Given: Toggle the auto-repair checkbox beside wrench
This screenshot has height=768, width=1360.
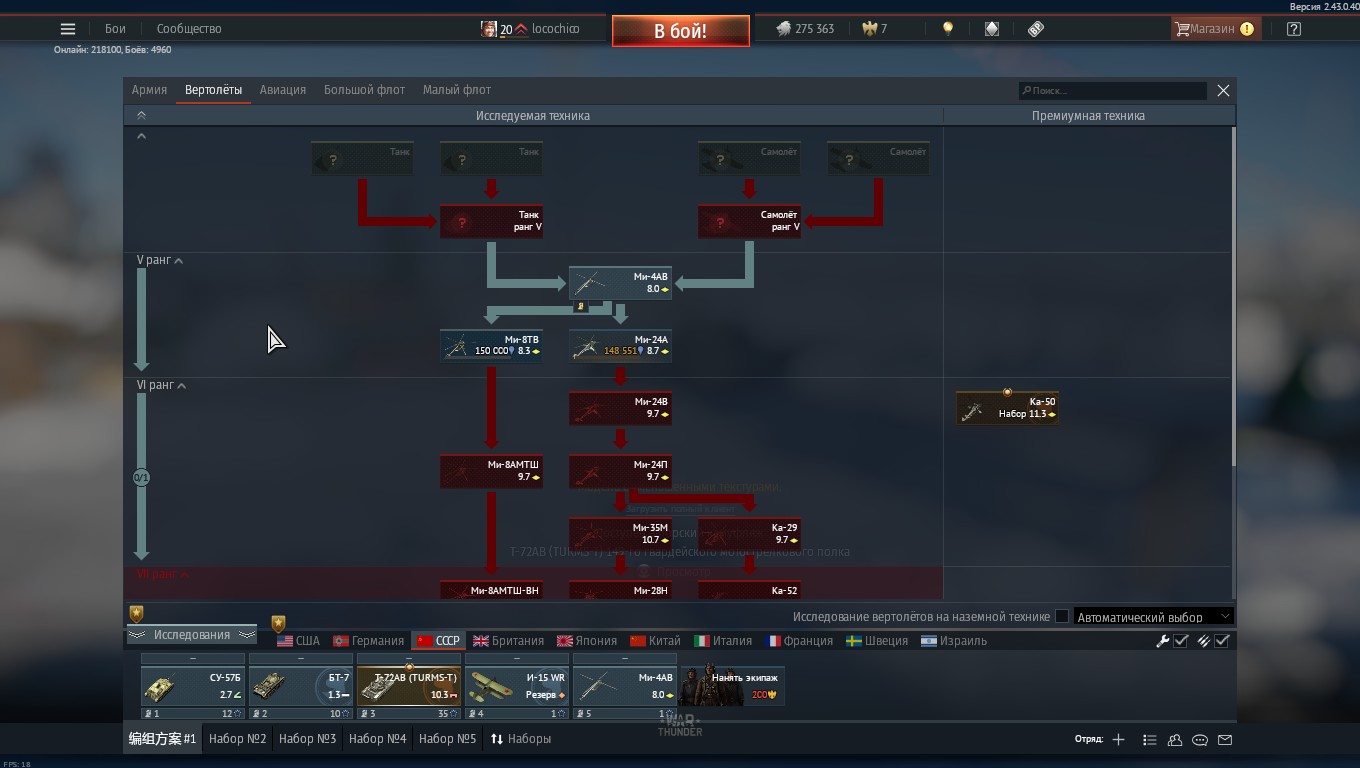Looking at the screenshot, I should click(1181, 641).
